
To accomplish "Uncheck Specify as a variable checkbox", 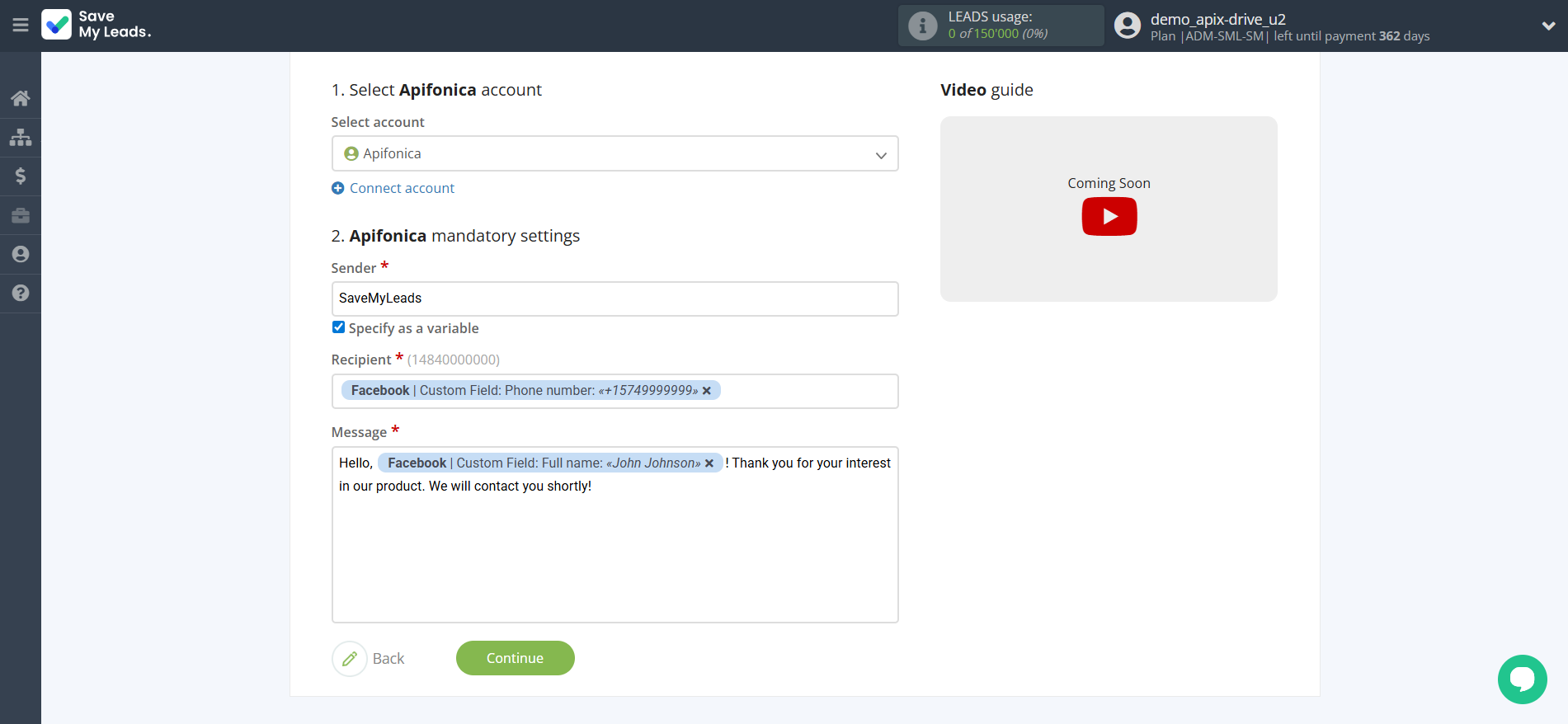I will pyautogui.click(x=338, y=327).
